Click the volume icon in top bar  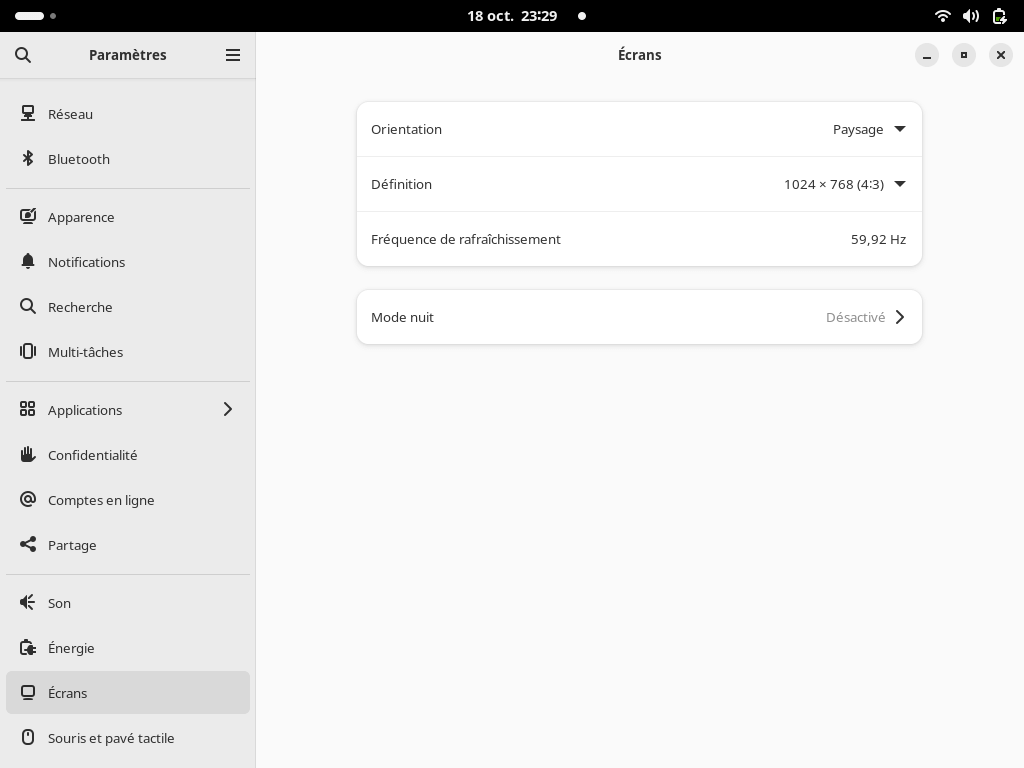pyautogui.click(x=970, y=16)
